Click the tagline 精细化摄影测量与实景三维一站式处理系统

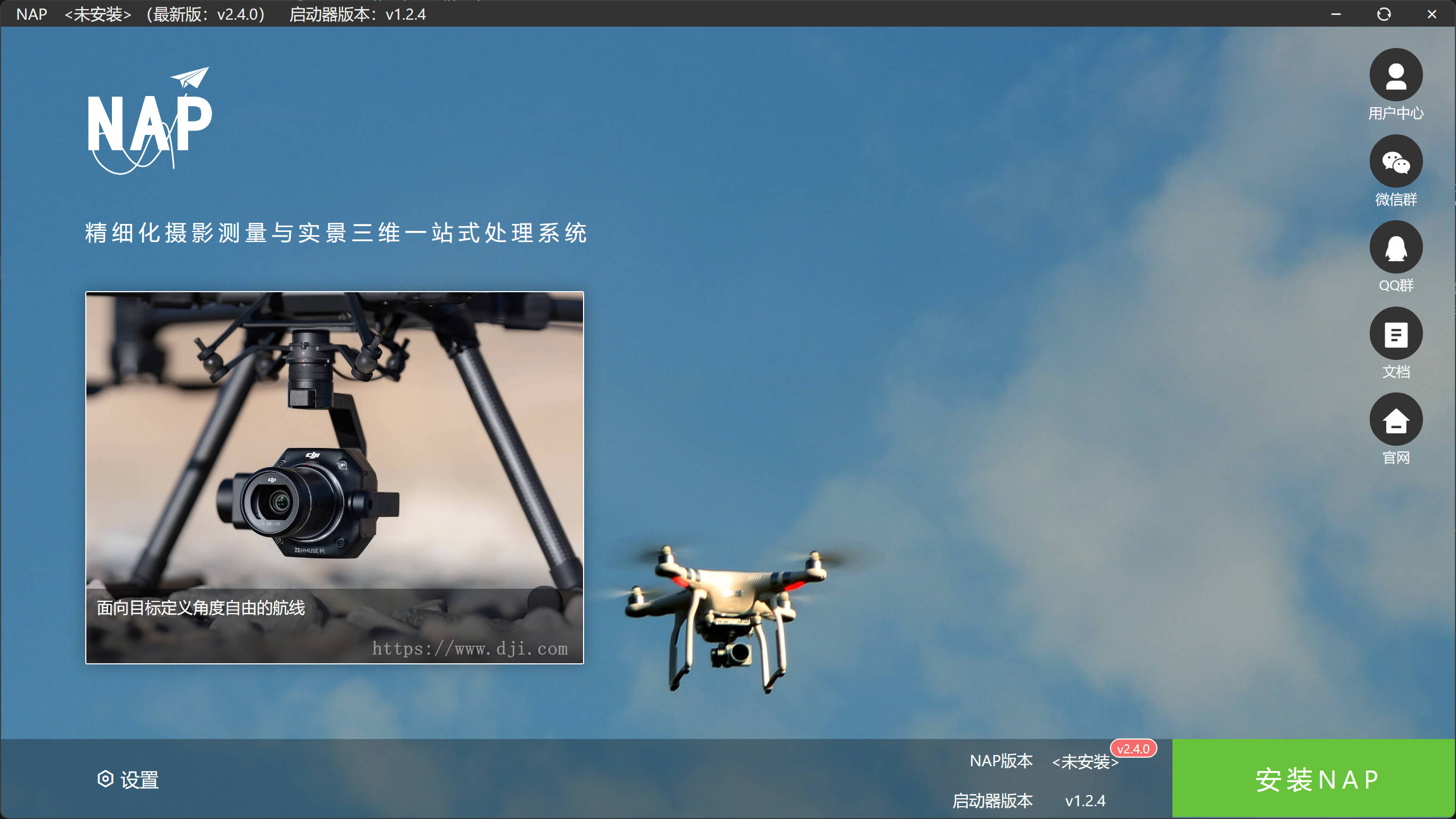(x=336, y=232)
